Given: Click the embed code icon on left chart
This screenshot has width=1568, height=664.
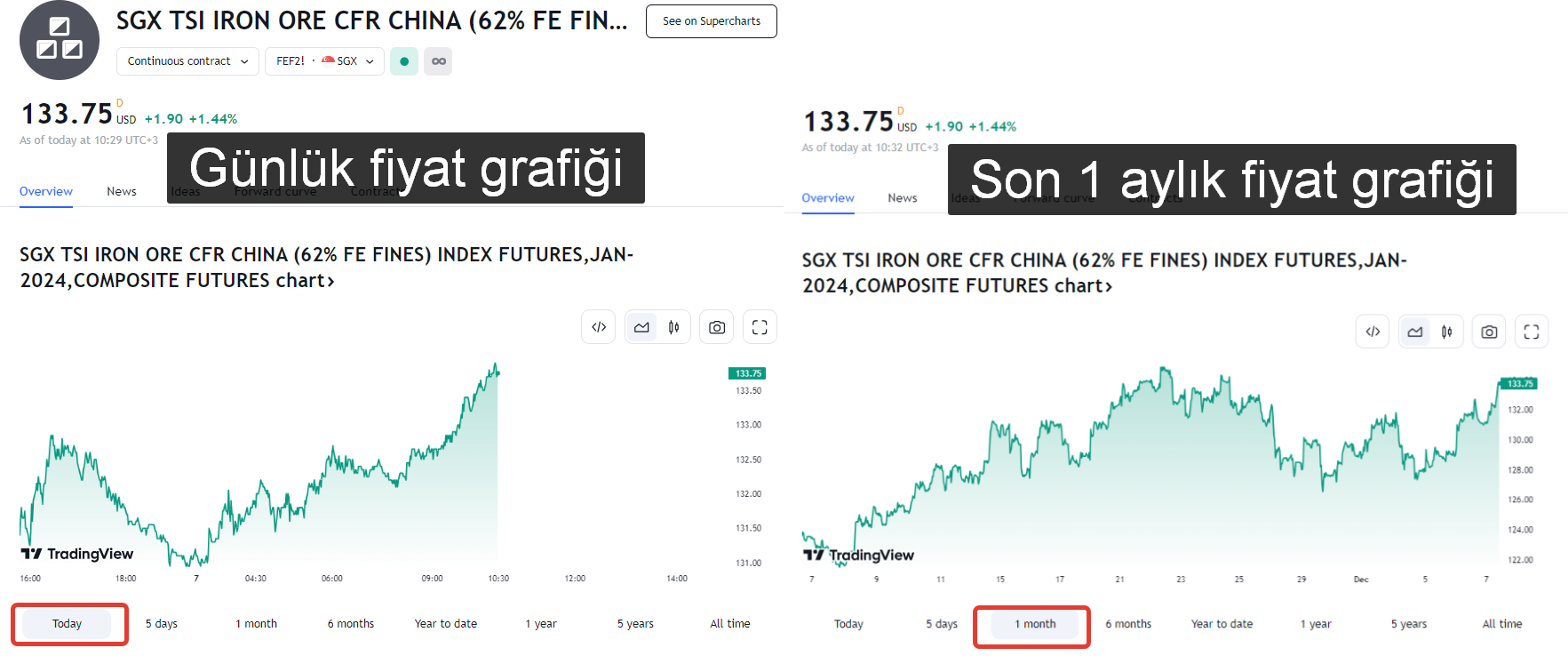Looking at the screenshot, I should click(599, 327).
